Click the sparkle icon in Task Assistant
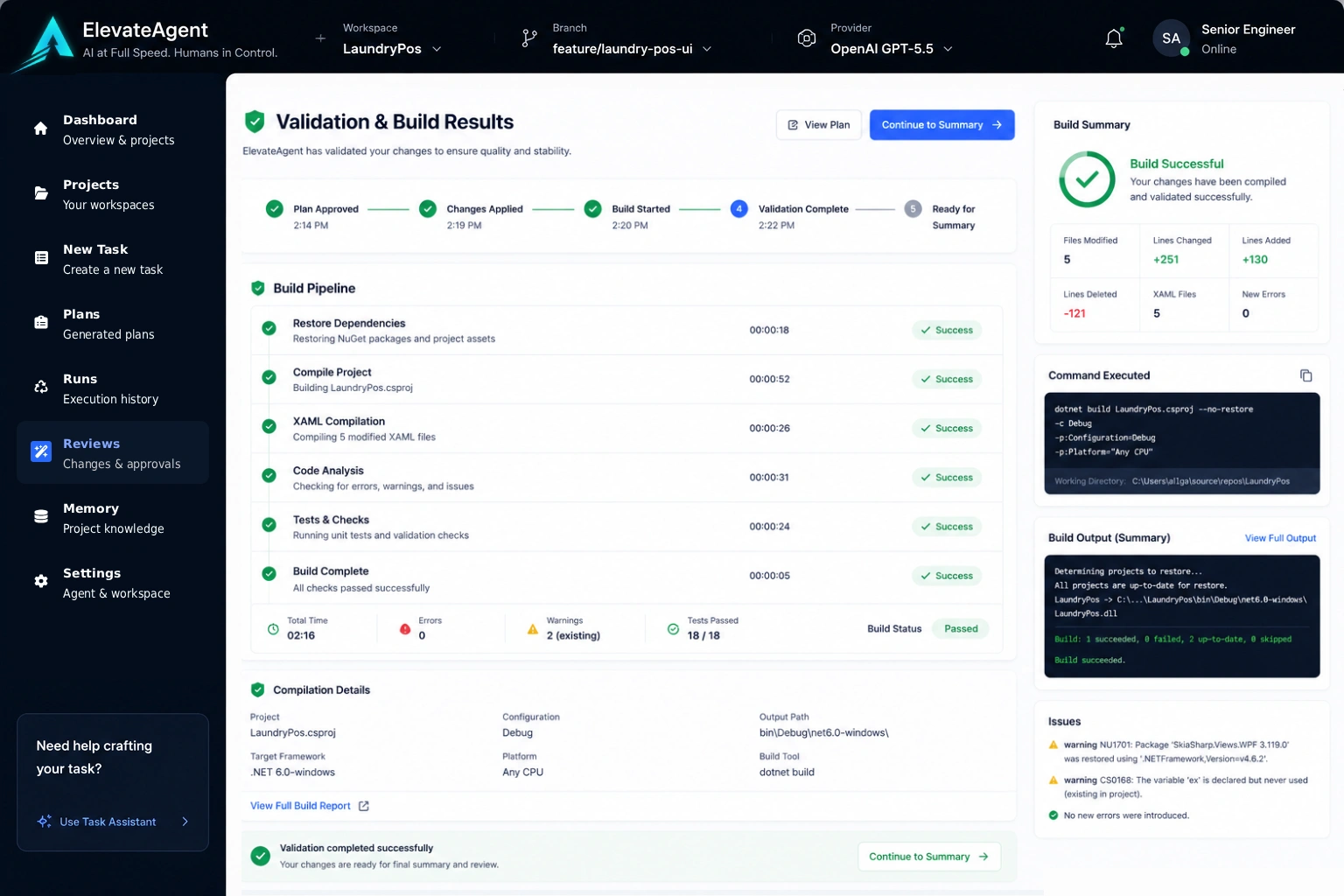The height and width of the screenshot is (896, 1344). click(x=44, y=822)
